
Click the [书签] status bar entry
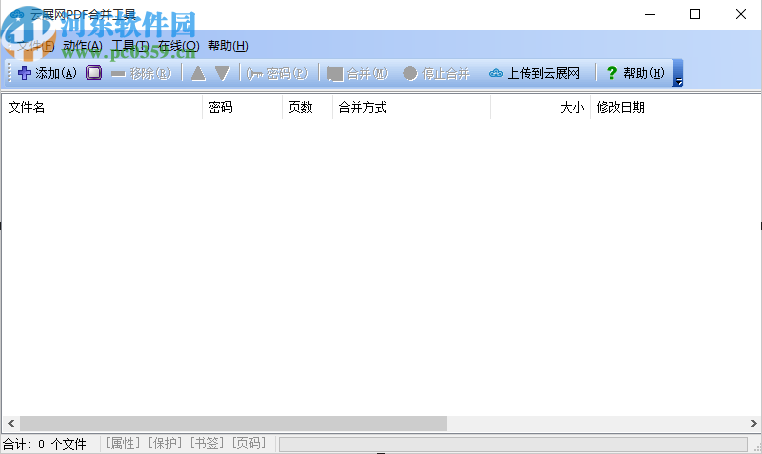pos(207,443)
